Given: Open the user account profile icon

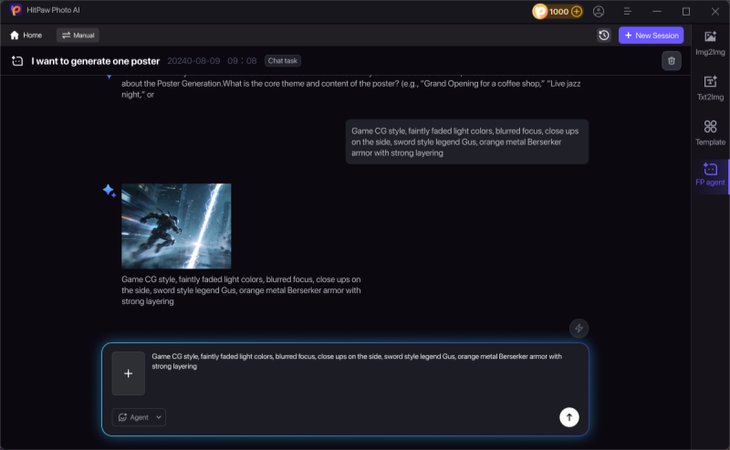Looking at the screenshot, I should point(599,11).
